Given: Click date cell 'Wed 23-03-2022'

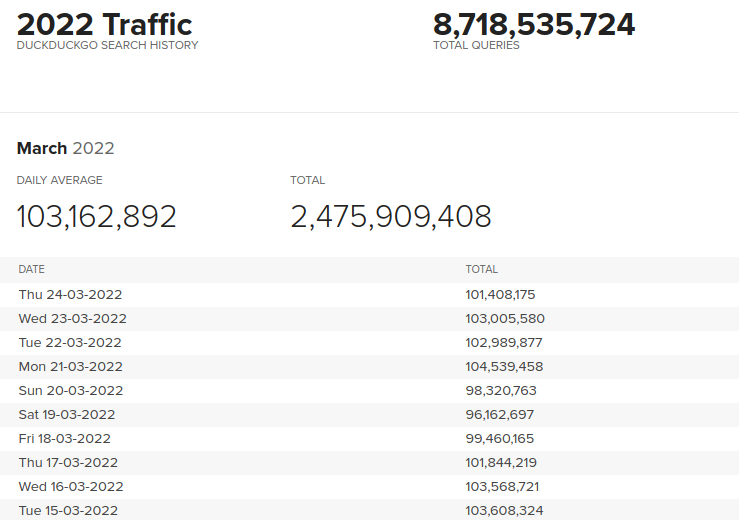Looking at the screenshot, I should (73, 318).
